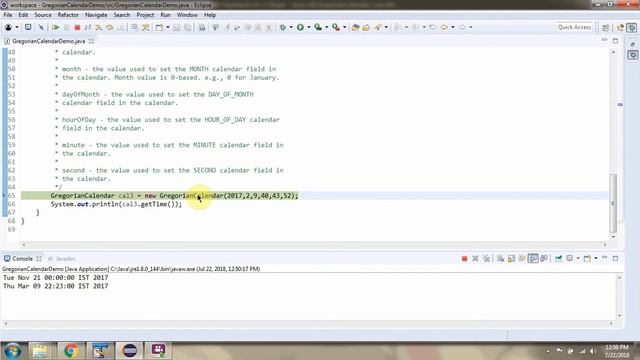Open the Project menu
This screenshot has width=640, height=360.
click(145, 15)
